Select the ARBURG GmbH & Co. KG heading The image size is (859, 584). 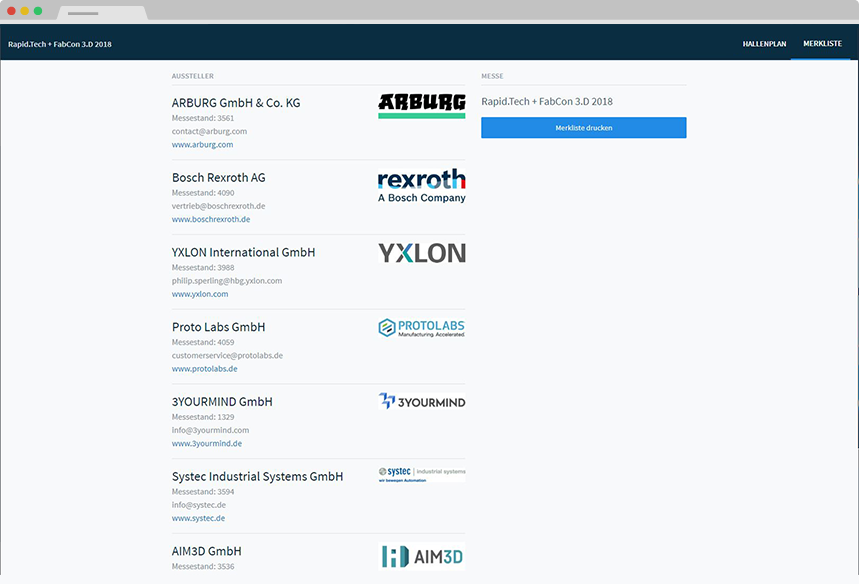point(236,103)
